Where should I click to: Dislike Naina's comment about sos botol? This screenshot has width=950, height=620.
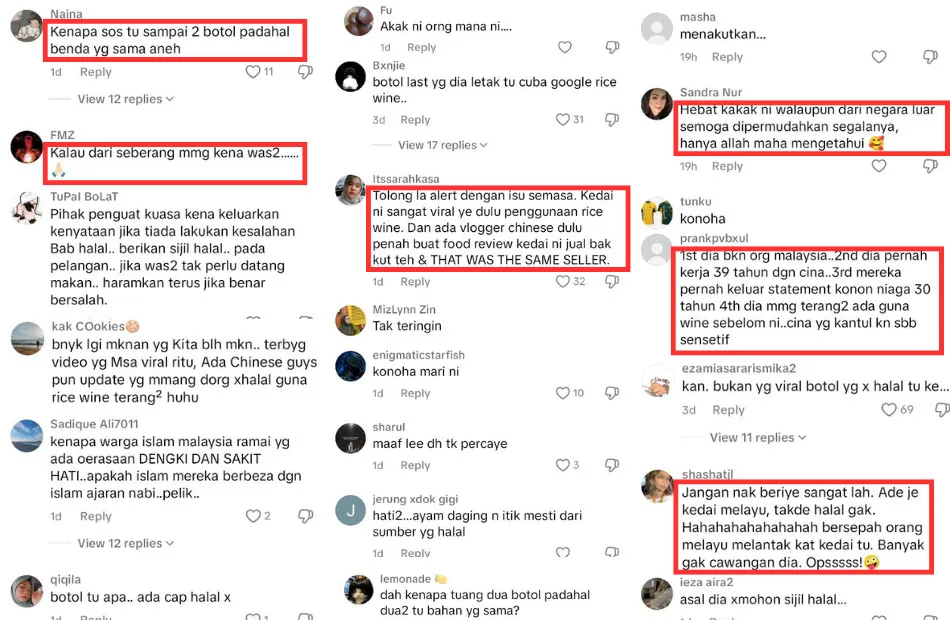(305, 72)
